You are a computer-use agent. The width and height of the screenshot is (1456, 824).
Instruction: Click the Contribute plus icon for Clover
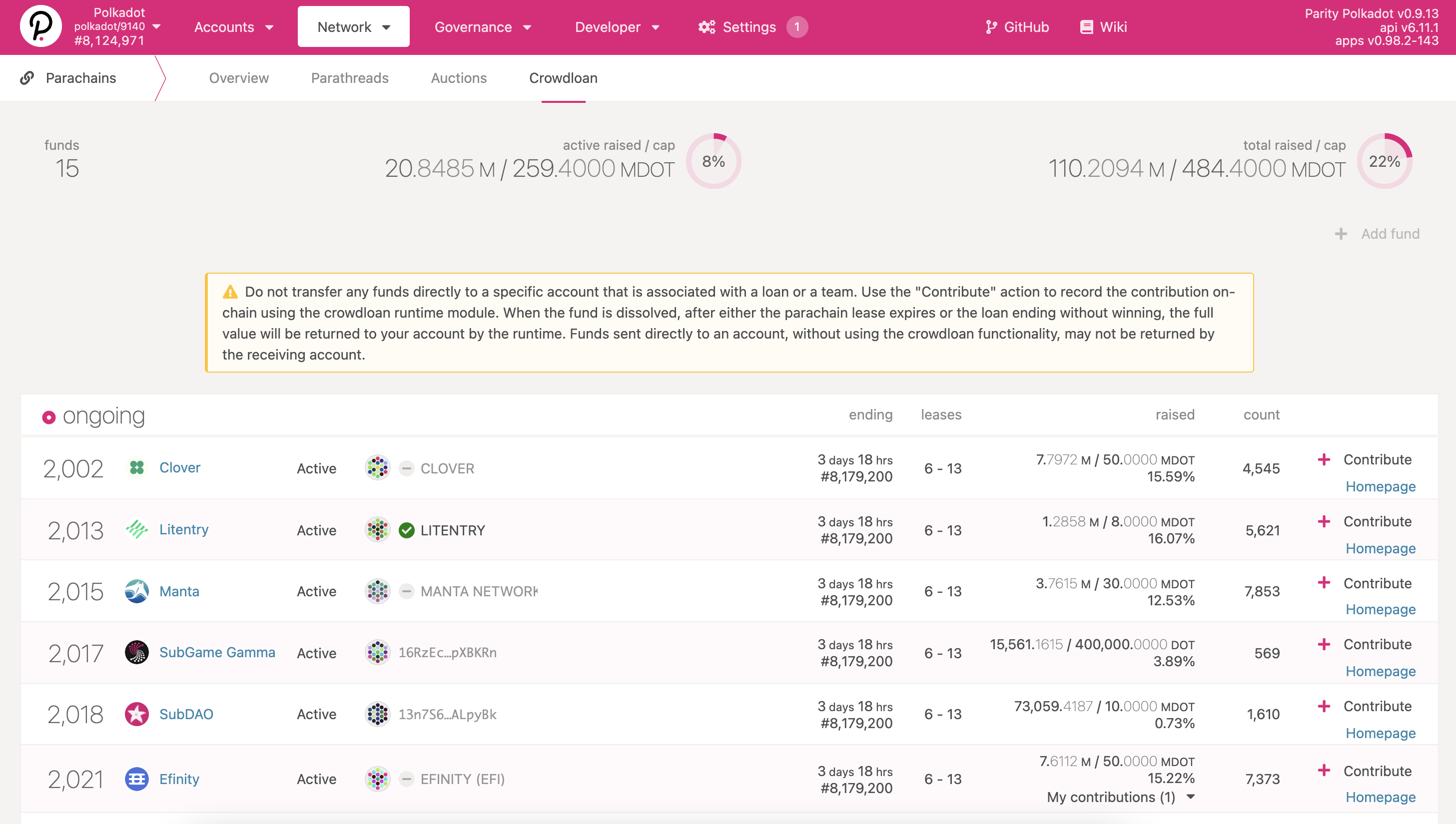point(1324,459)
